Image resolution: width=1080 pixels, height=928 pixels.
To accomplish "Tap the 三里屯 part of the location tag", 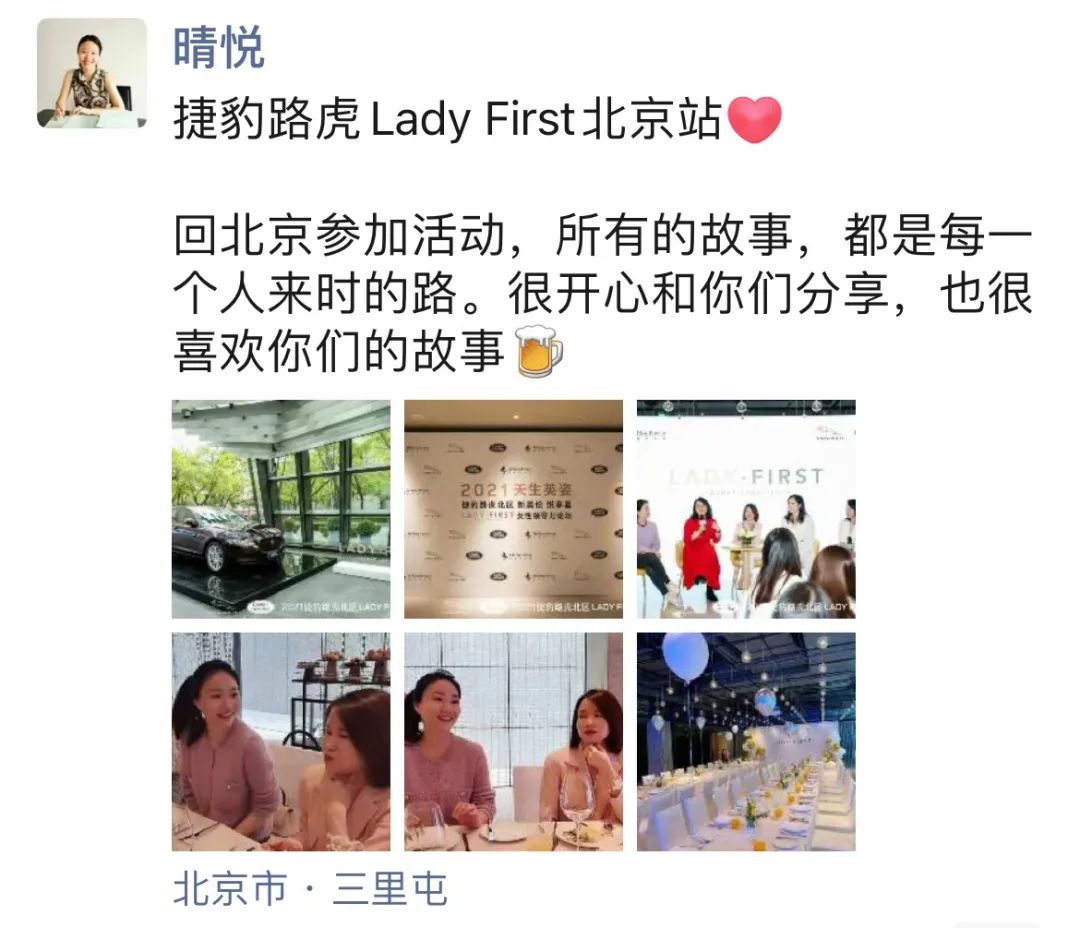I will (x=390, y=888).
